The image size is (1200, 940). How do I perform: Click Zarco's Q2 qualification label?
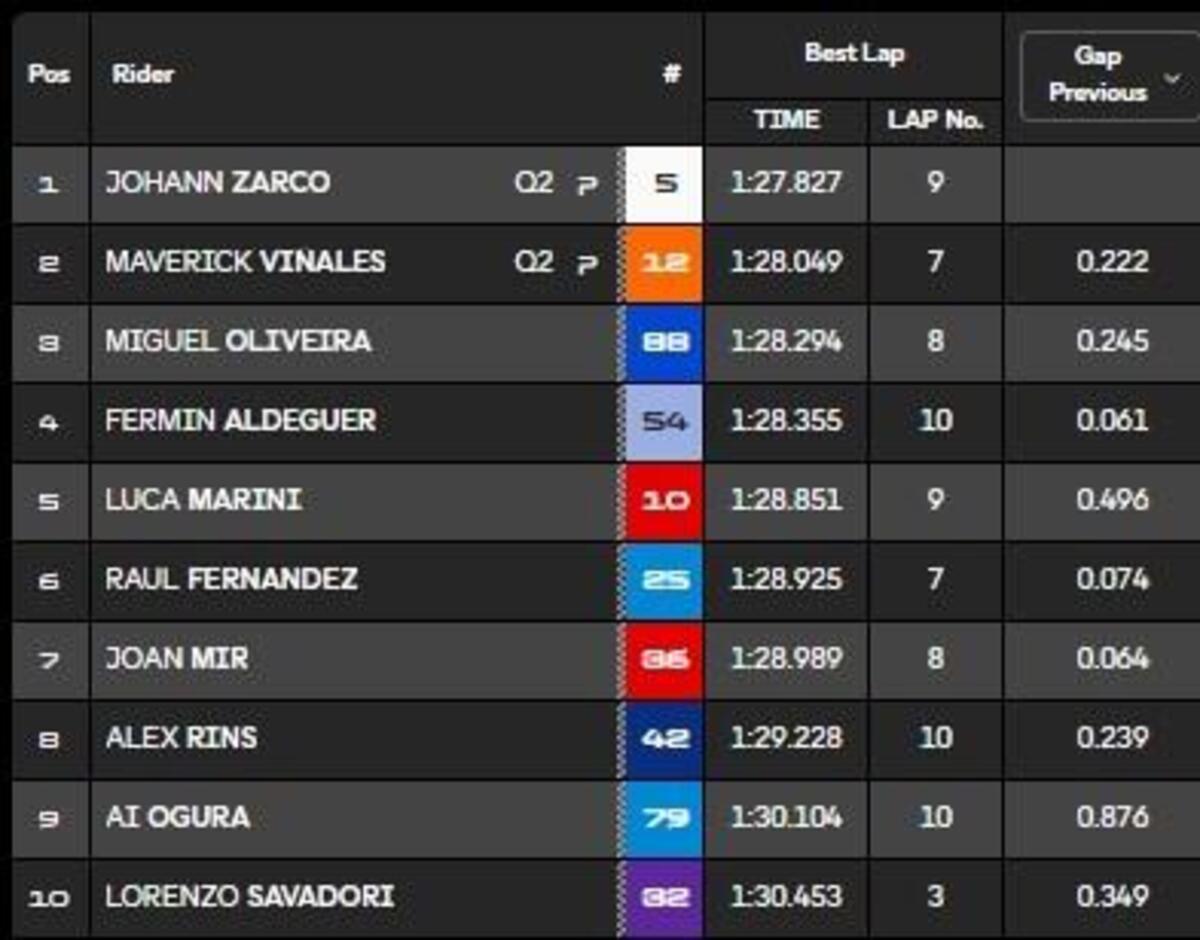[533, 183]
